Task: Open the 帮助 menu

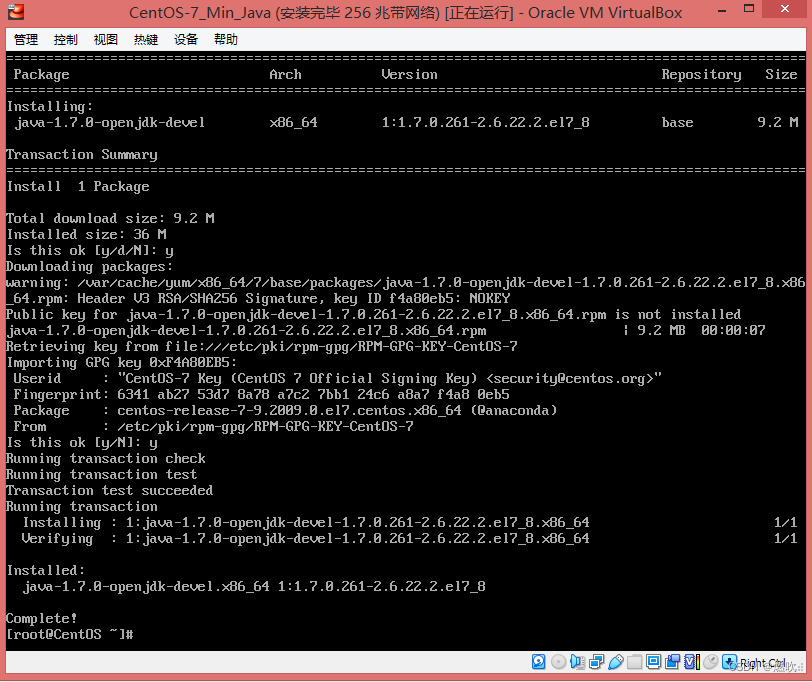Action: 226,39
